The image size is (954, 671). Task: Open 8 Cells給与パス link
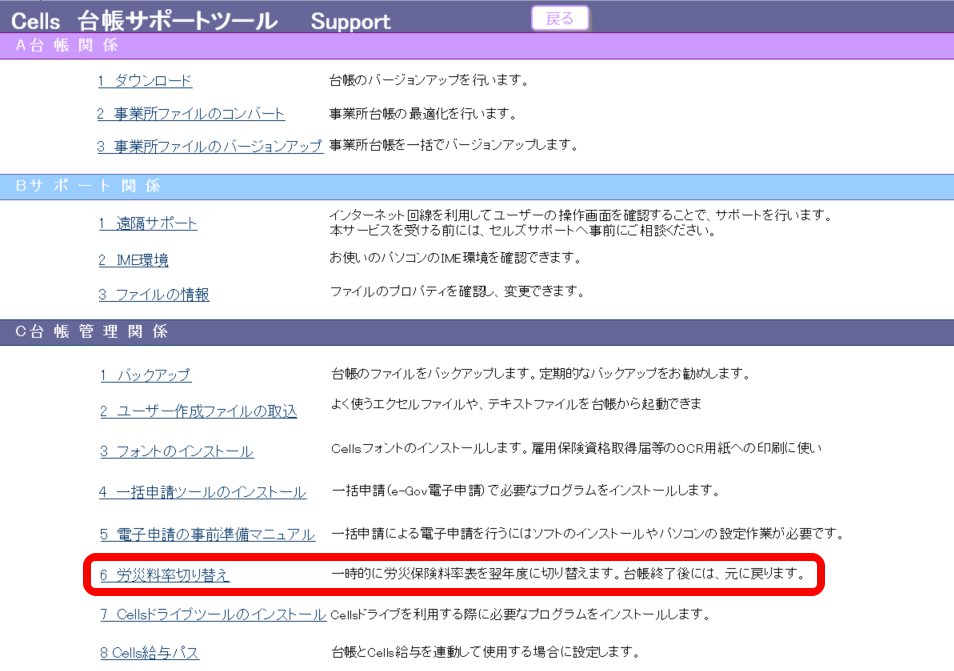pos(150,653)
